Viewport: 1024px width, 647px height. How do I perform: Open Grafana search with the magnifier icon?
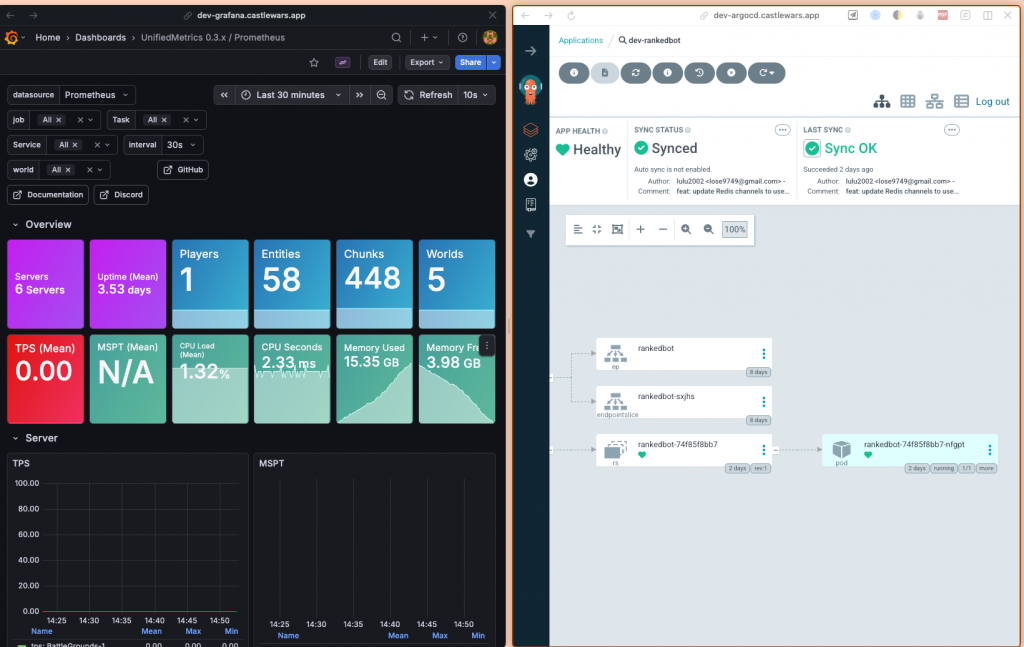tap(396, 38)
